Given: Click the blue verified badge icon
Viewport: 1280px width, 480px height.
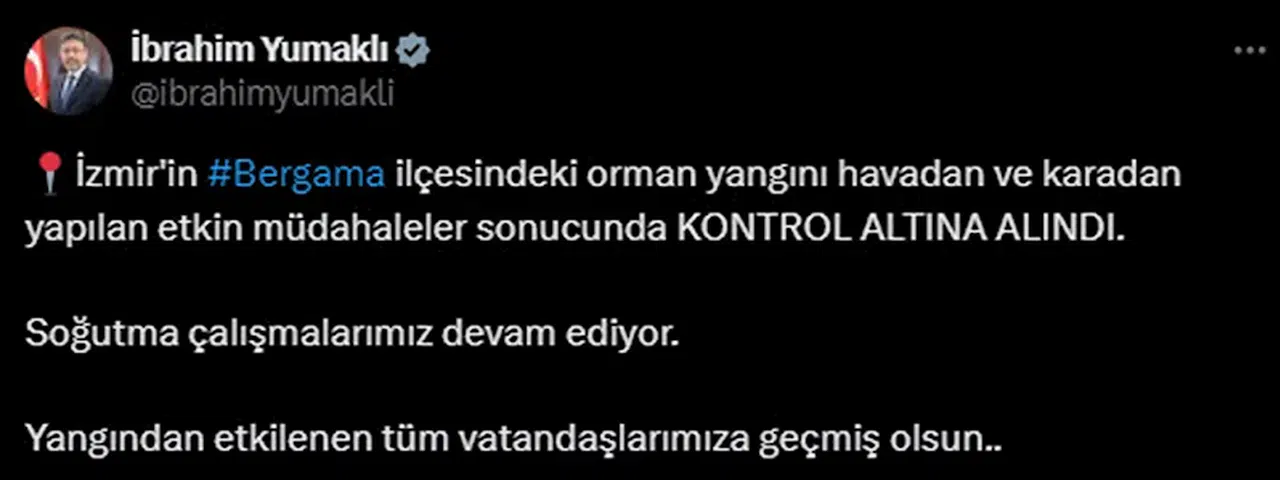Looking at the screenshot, I should 415,51.
